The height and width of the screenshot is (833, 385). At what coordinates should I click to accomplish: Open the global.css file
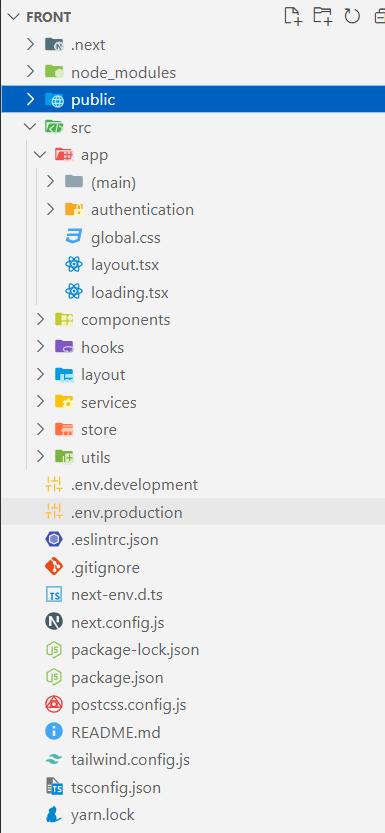click(126, 237)
